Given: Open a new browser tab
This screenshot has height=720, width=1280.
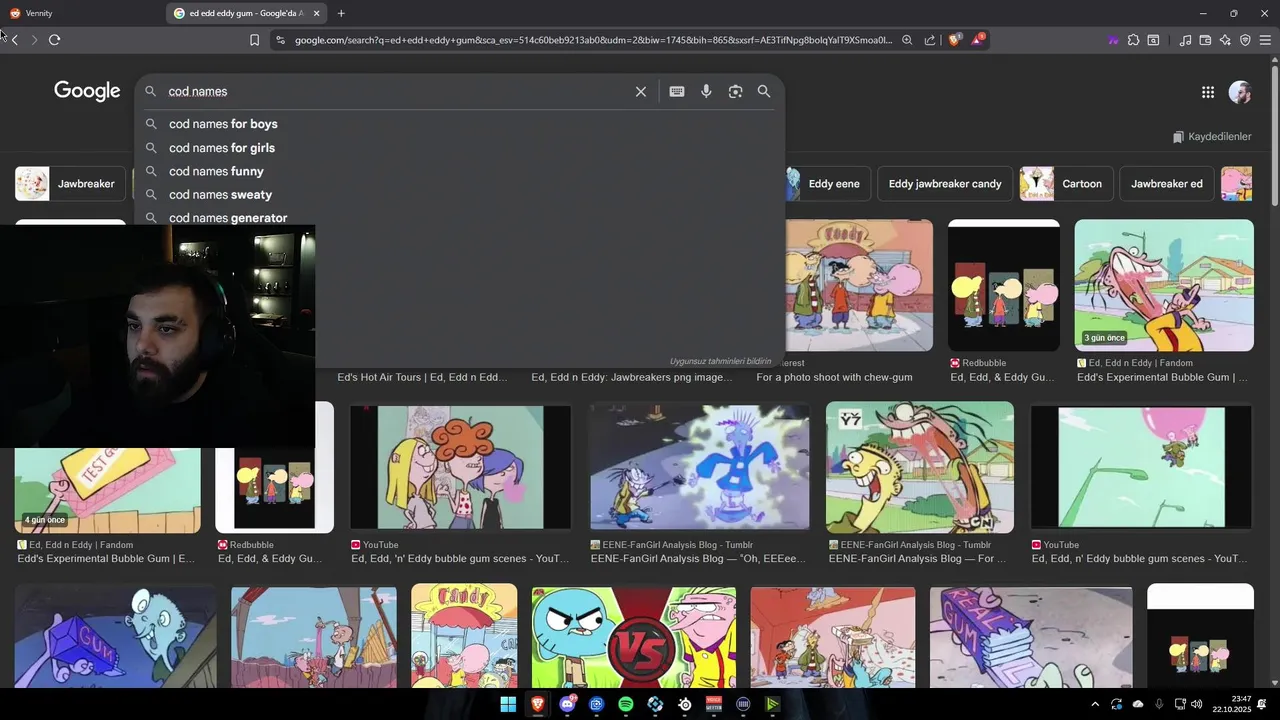Looking at the screenshot, I should [x=341, y=13].
